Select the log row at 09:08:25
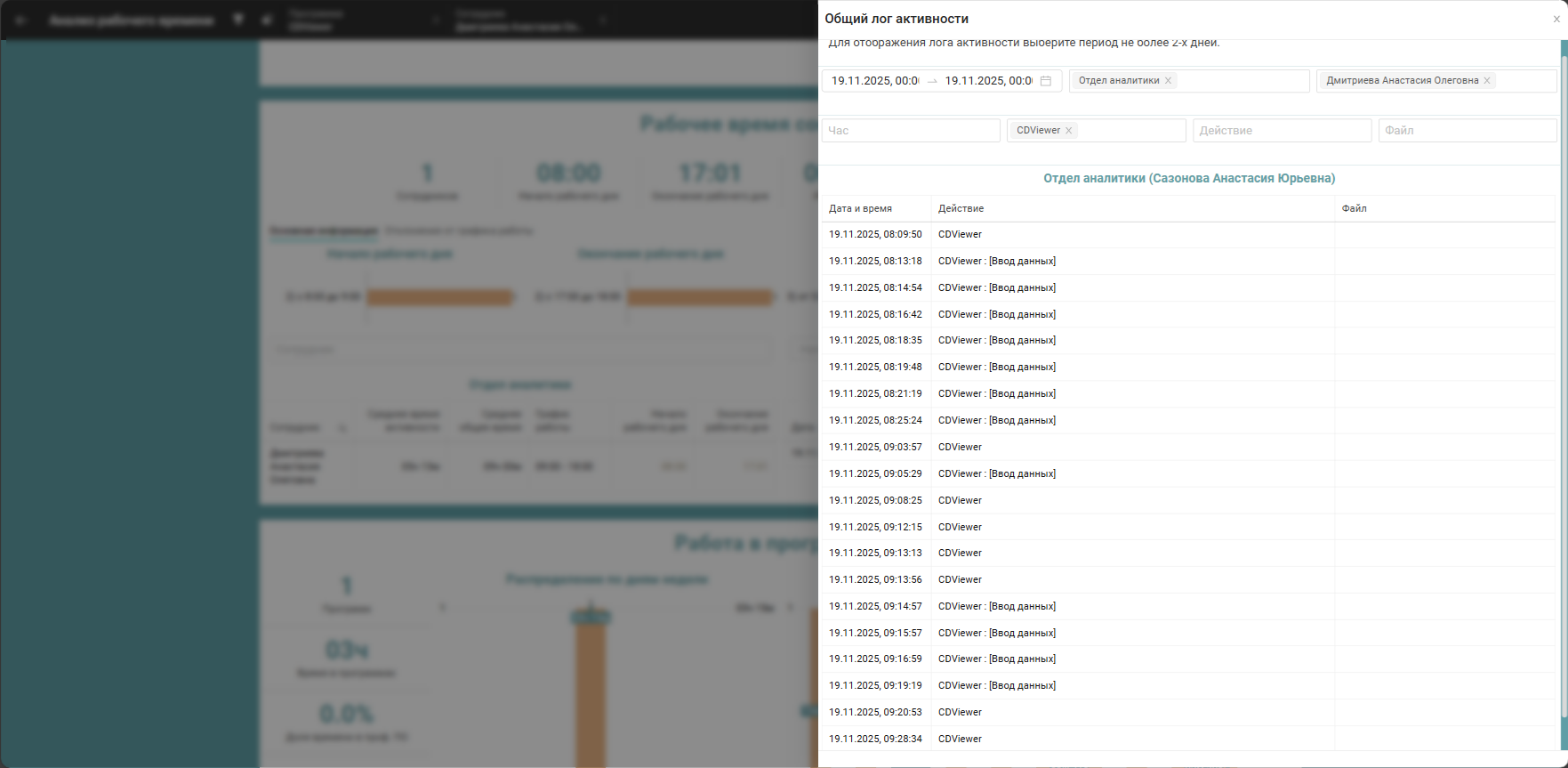The height and width of the screenshot is (768, 1568). click(x=1188, y=501)
